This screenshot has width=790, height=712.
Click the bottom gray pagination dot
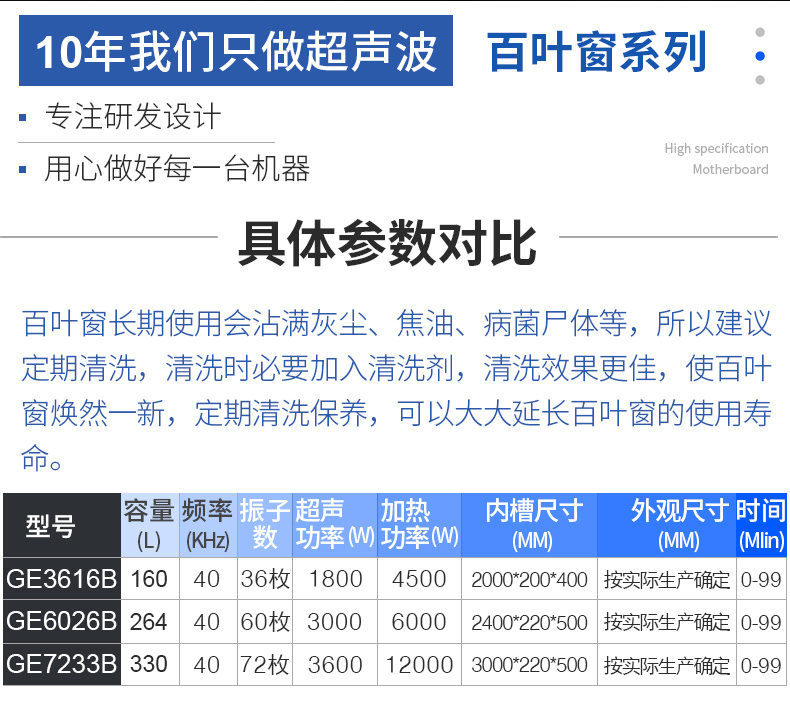tap(760, 80)
